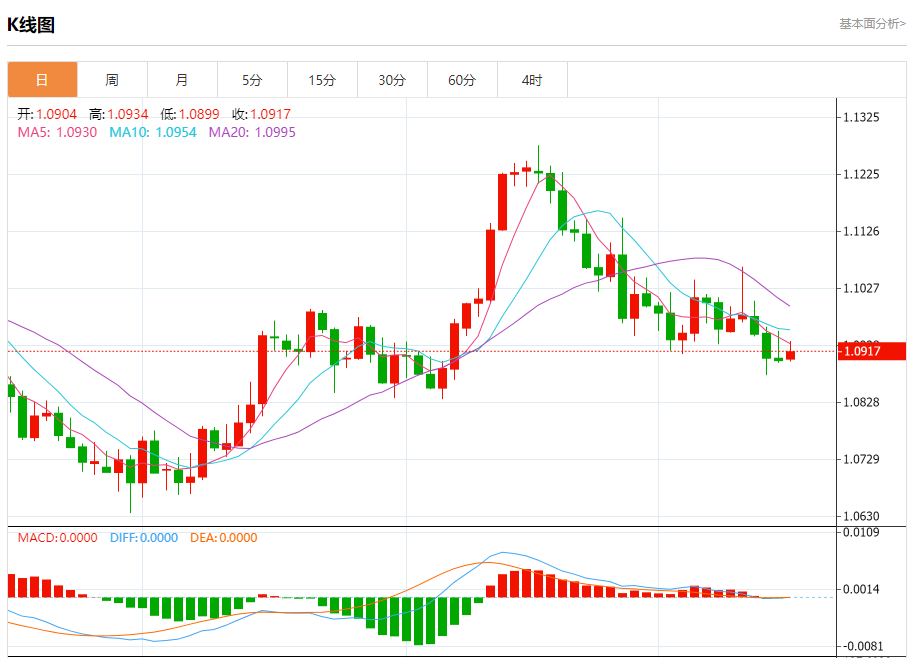Click the 1.0729 price axis label
Image resolution: width=918 pixels, height=658 pixels.
861,459
